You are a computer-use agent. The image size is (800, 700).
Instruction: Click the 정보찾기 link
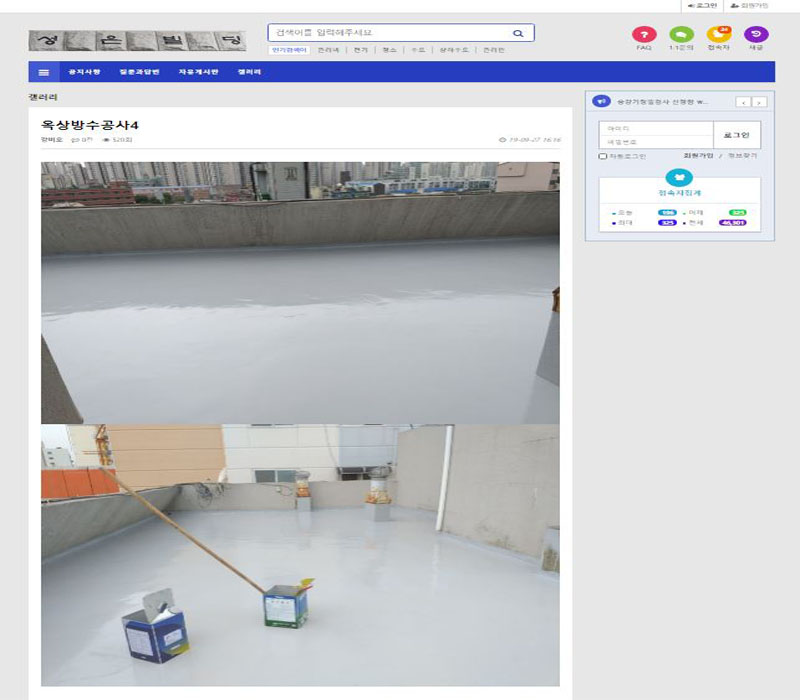[742, 156]
